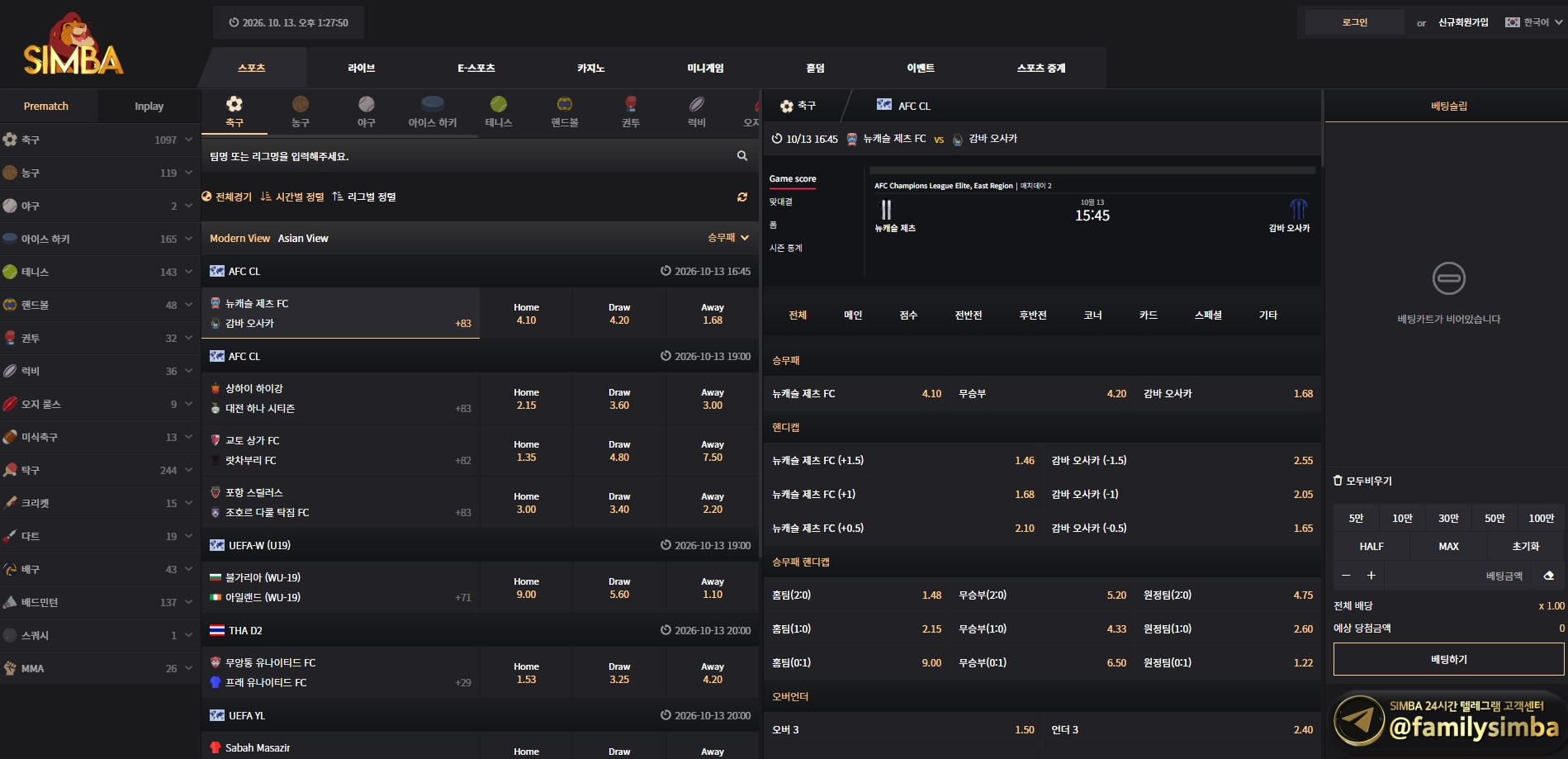Screen dimensions: 1568x759
Task: Open 라이브 in top navigation
Action: click(362, 68)
